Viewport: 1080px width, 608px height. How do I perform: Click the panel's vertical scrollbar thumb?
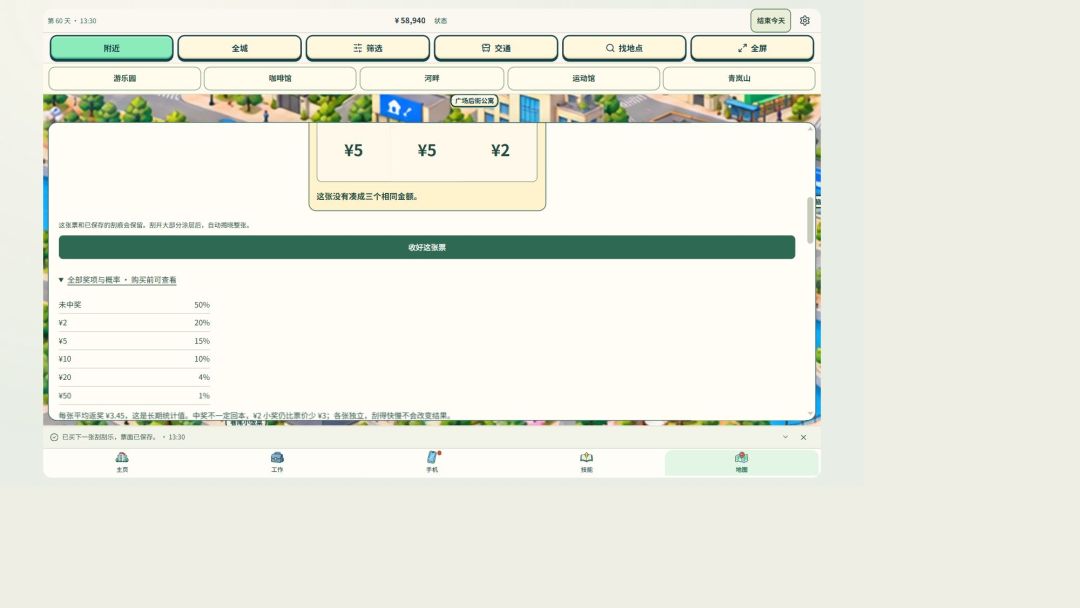click(x=810, y=220)
